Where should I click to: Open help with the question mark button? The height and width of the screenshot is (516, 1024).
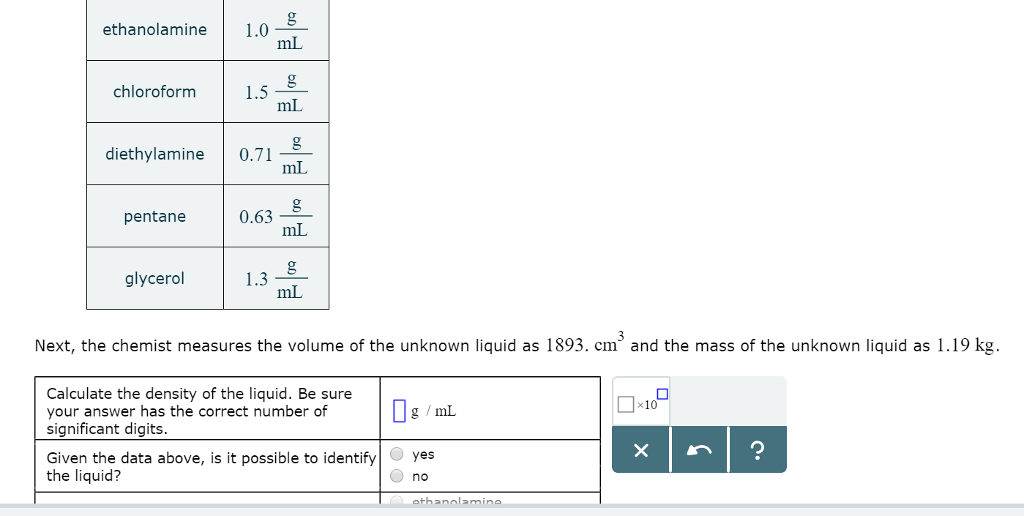click(758, 450)
